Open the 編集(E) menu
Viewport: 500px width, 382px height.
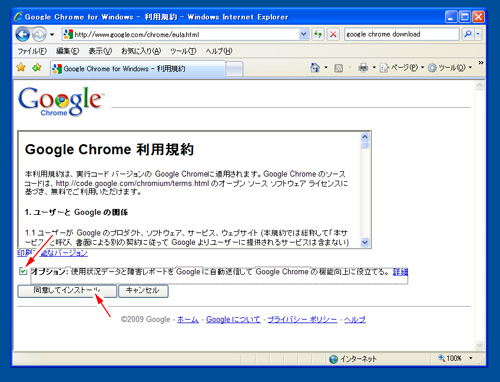[67, 51]
